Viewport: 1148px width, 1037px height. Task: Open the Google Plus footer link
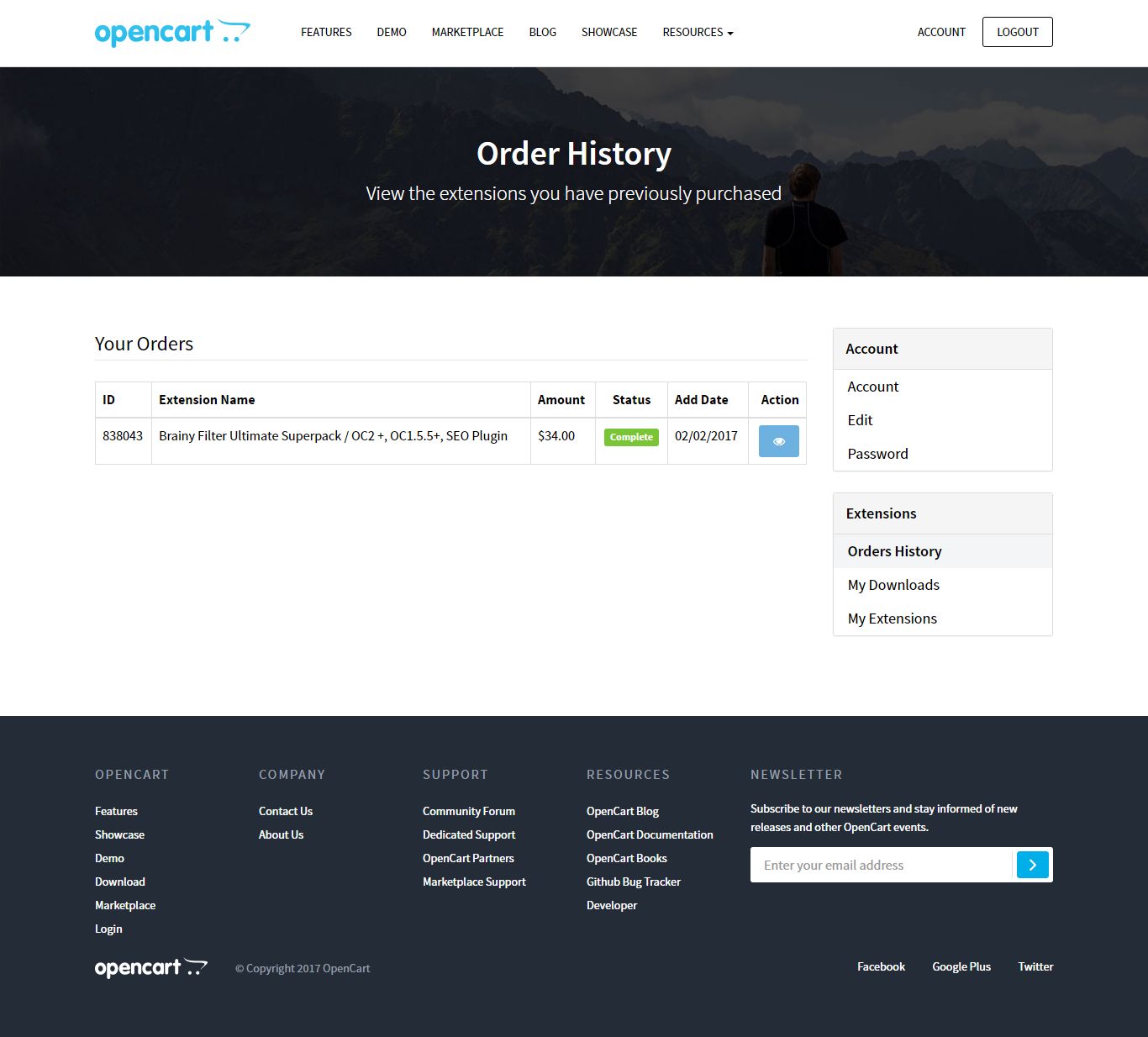click(x=961, y=966)
